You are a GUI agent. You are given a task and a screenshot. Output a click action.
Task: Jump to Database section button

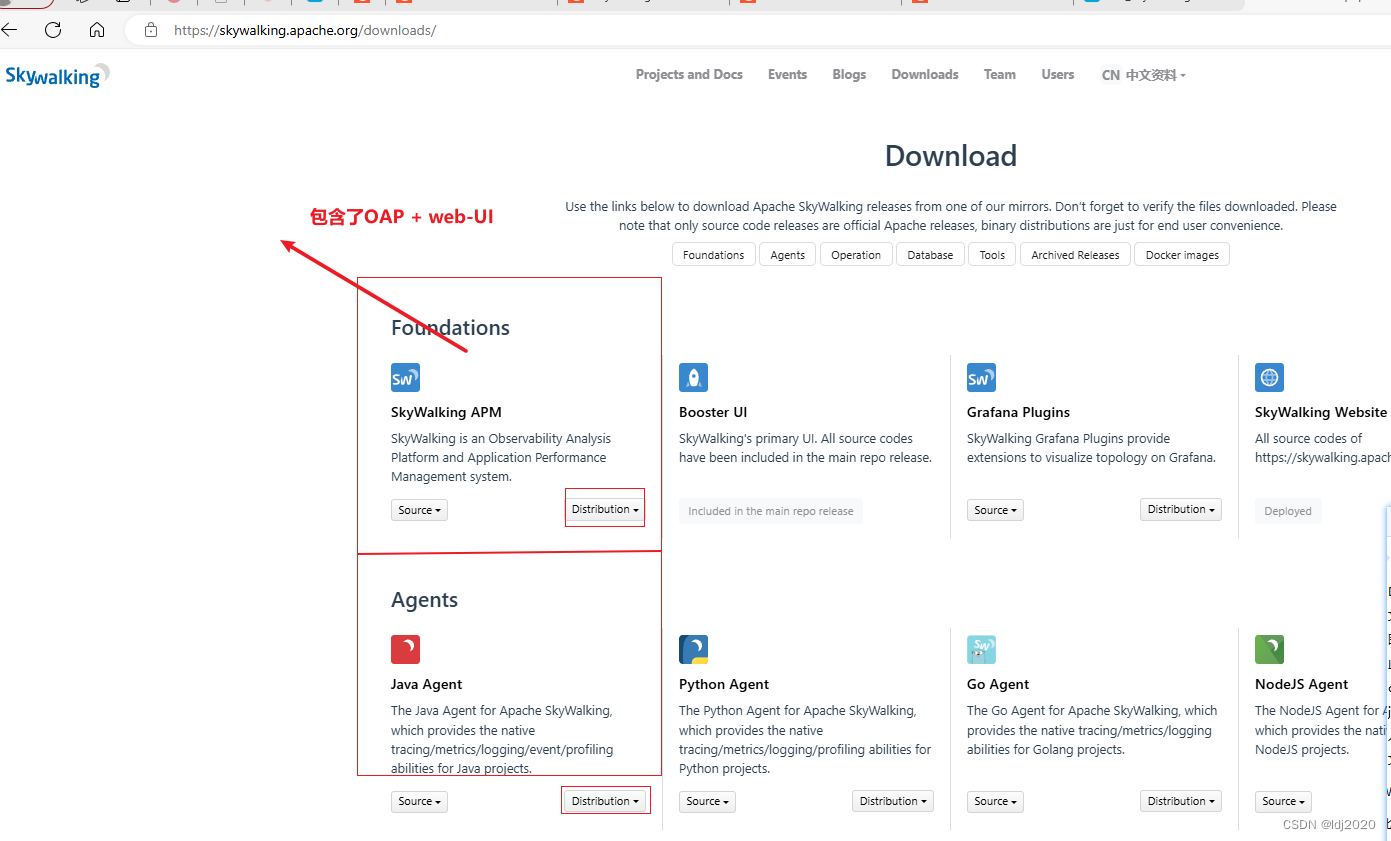point(931,254)
